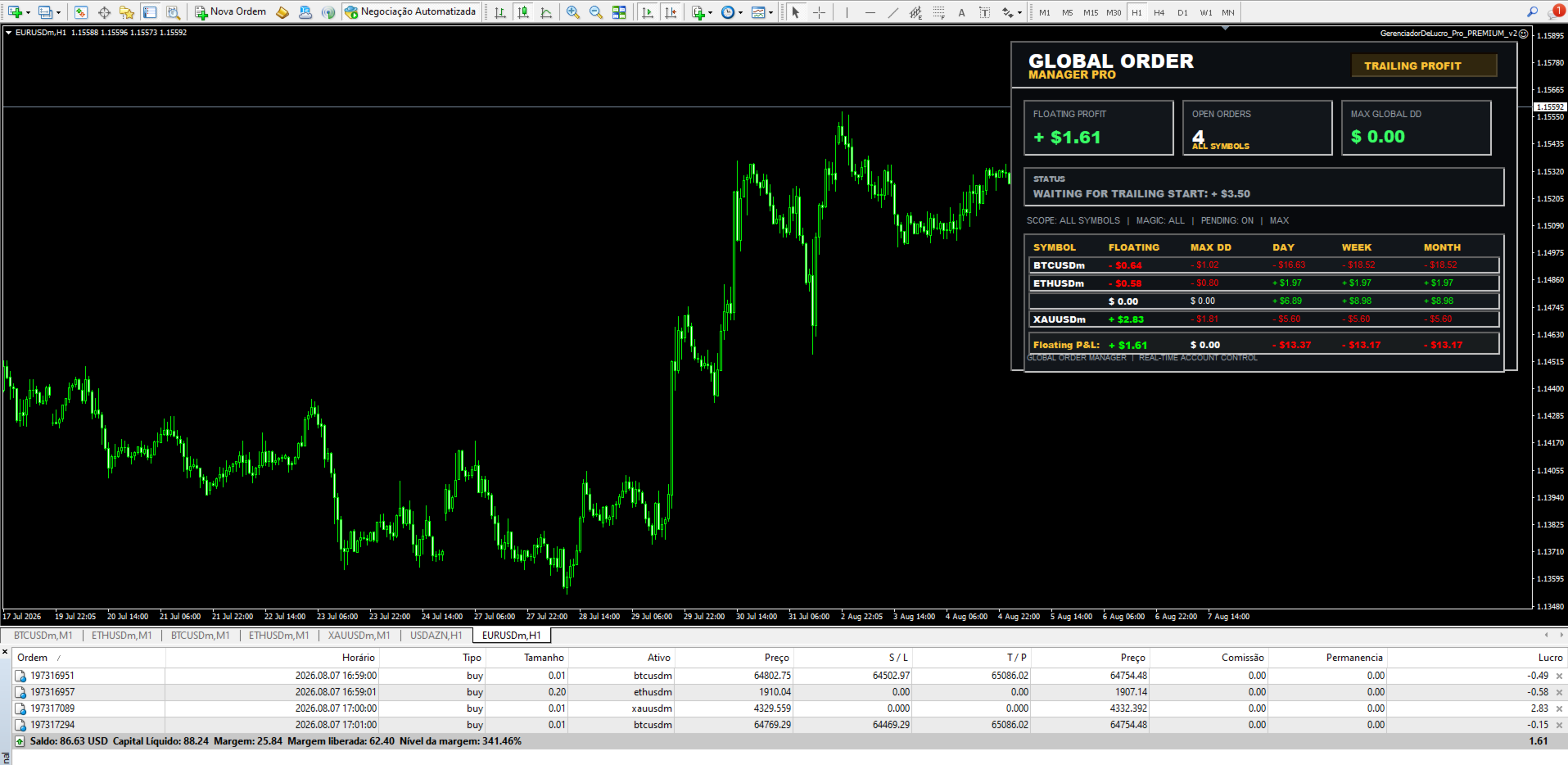Draw a trendline tool
This screenshot has width=1568, height=765.
pos(892,12)
